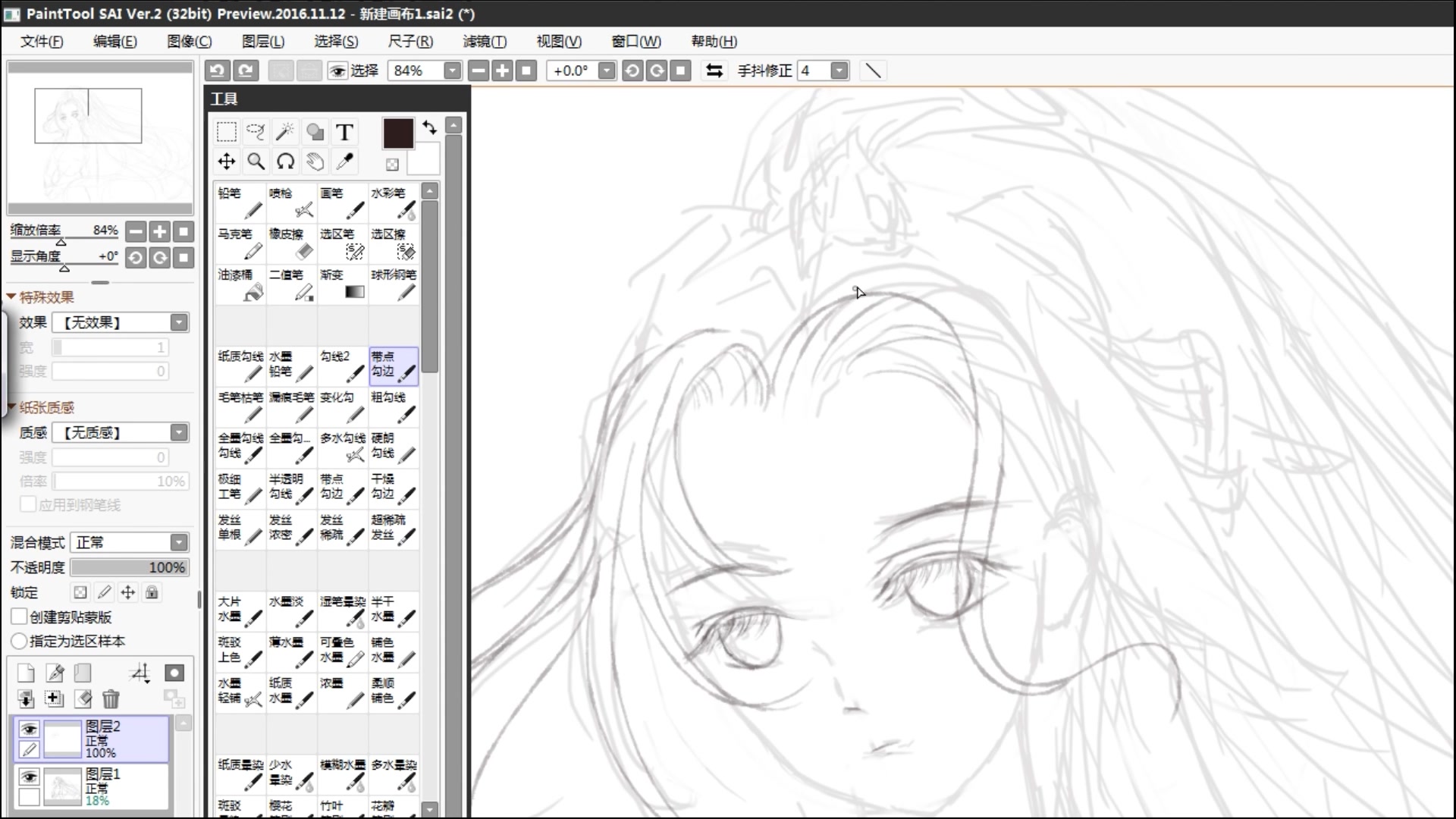
Task: Pick the magic wand tool
Action: pos(285,132)
